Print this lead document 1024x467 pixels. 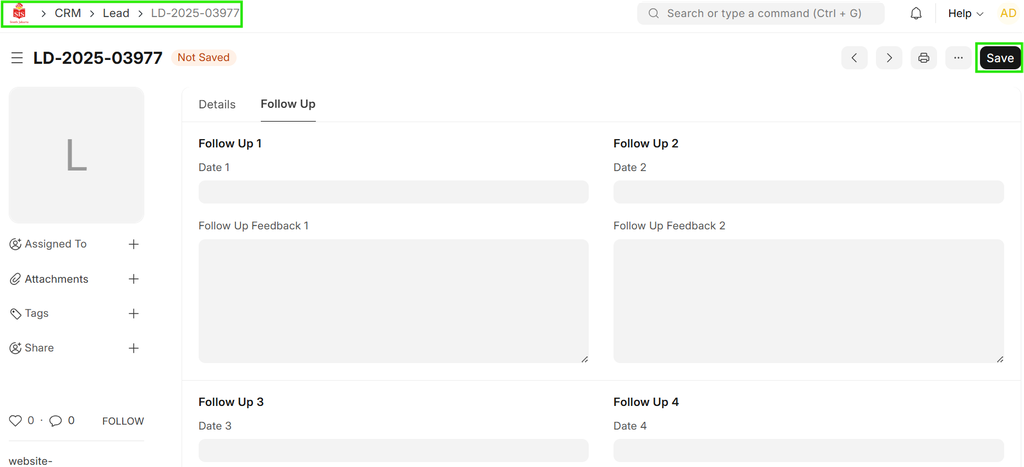click(924, 58)
